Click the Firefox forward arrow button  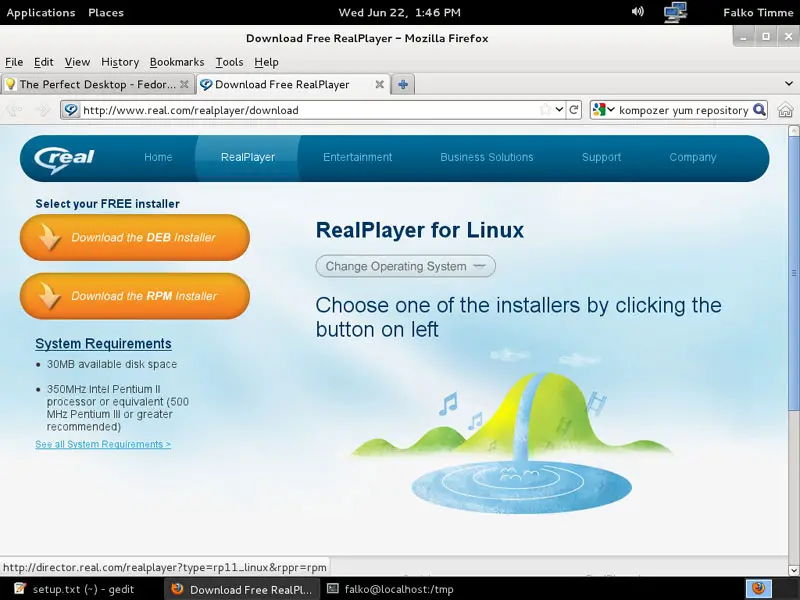coord(43,110)
